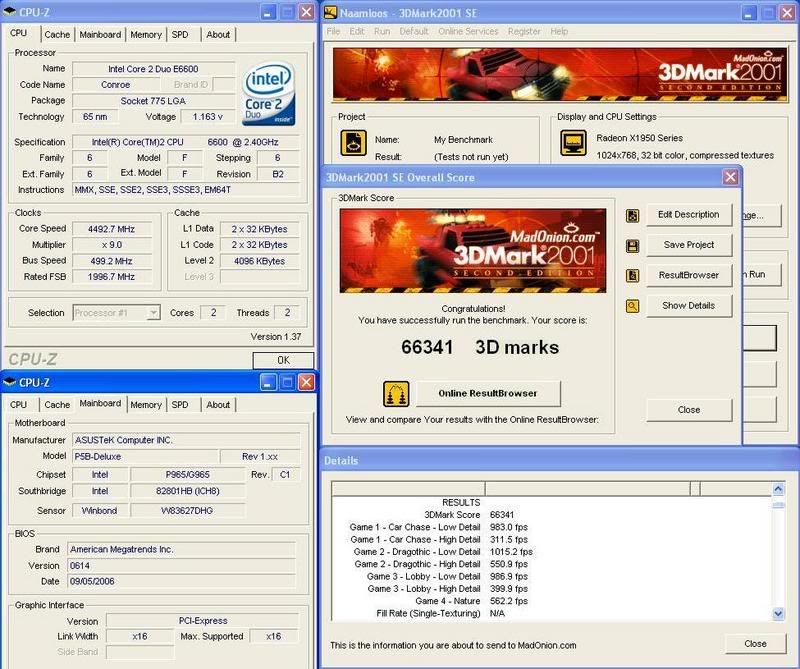Click the BIOS Date field 09/05/2006
800x669 pixels.
coord(181,581)
